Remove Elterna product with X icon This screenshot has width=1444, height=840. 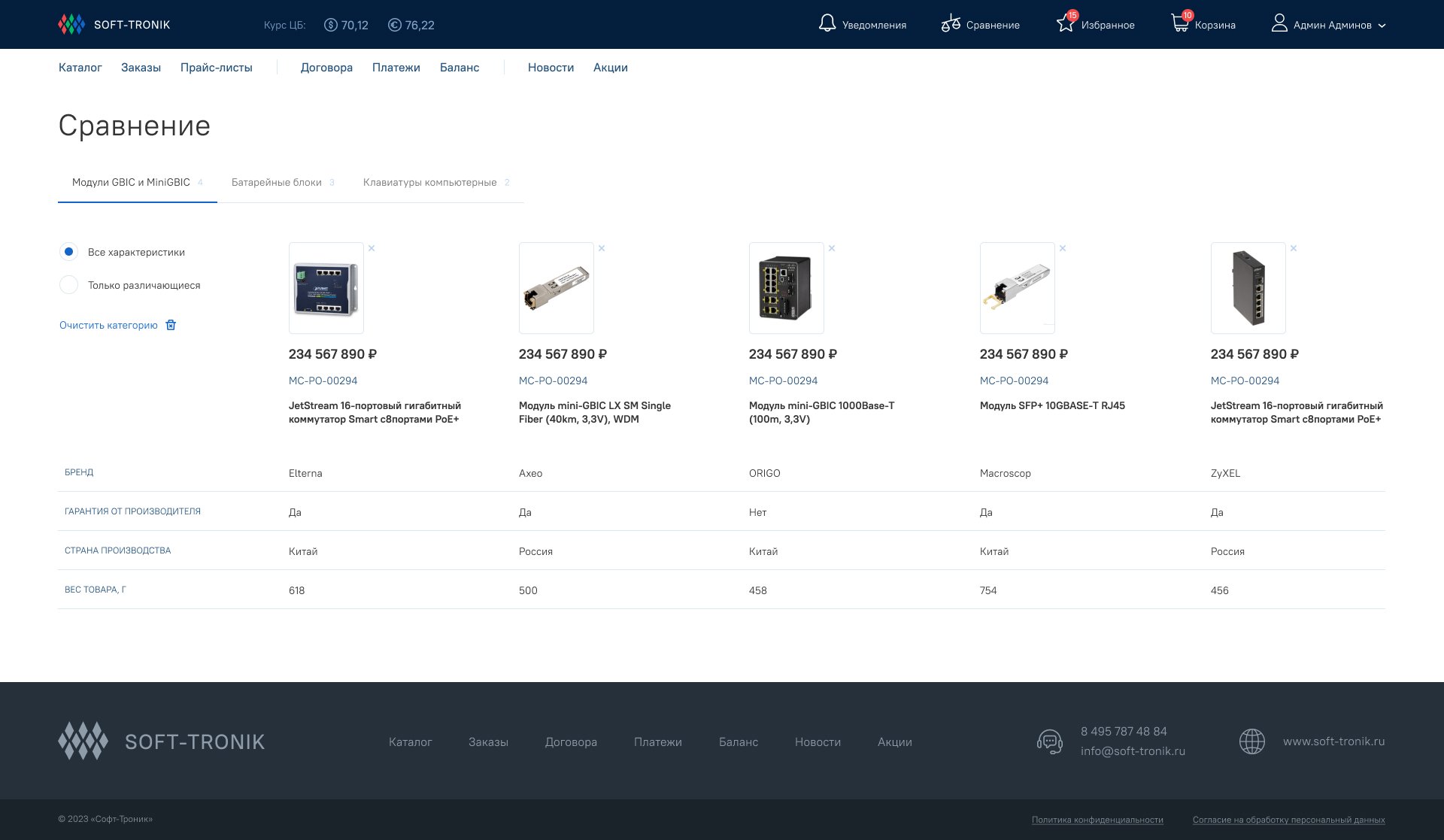point(372,248)
